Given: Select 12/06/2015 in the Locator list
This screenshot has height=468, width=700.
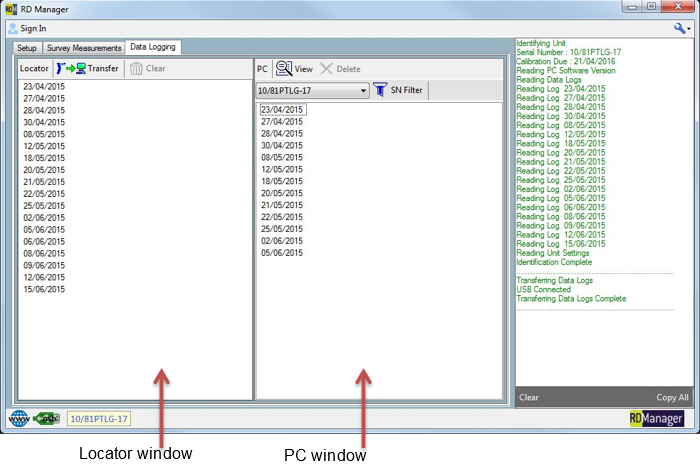Looking at the screenshot, I should point(44,278).
